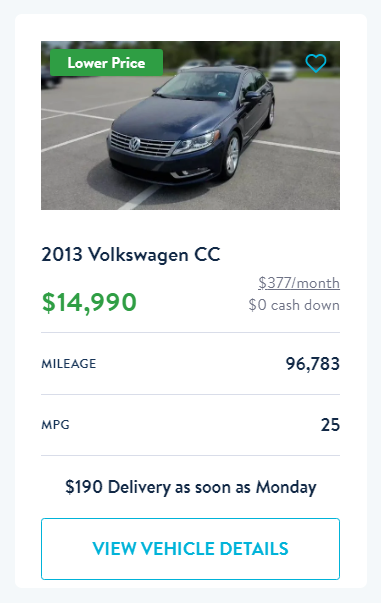Click the green Lower Price badge

106,62
